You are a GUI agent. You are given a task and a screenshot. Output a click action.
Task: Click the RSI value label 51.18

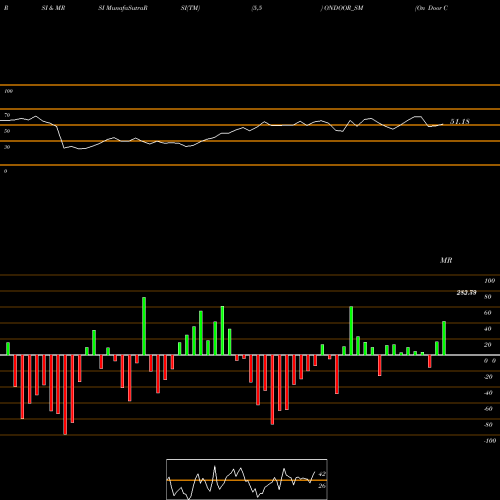click(x=460, y=122)
